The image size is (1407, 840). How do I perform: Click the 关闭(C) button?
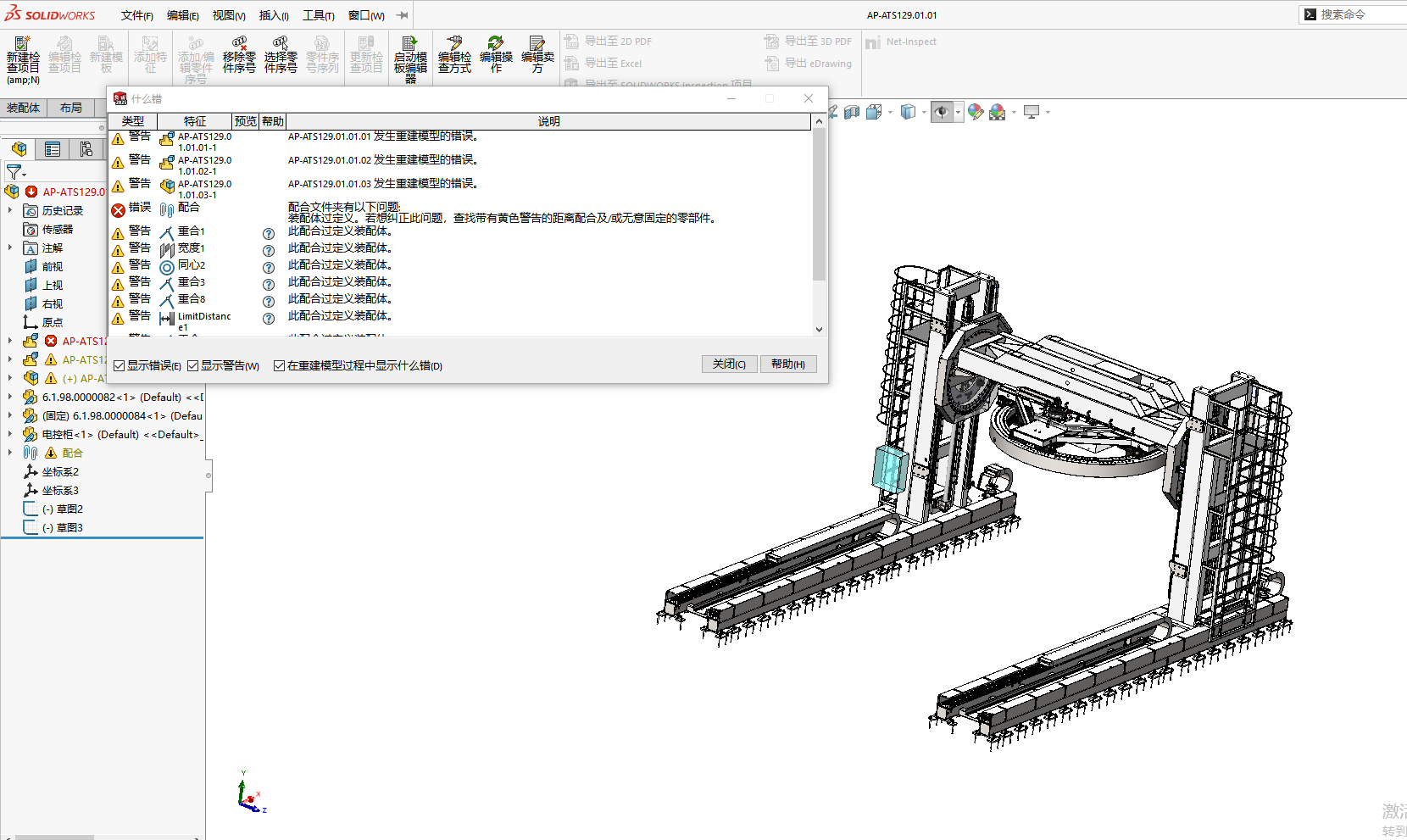pos(729,364)
